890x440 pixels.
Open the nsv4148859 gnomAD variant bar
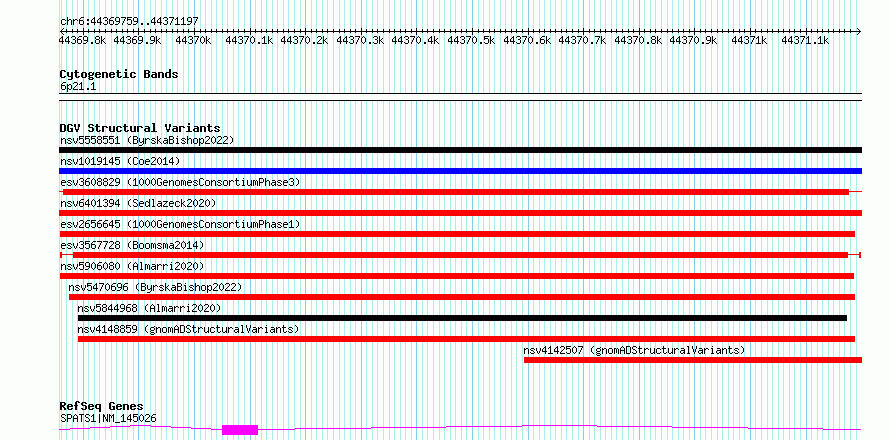(x=466, y=339)
